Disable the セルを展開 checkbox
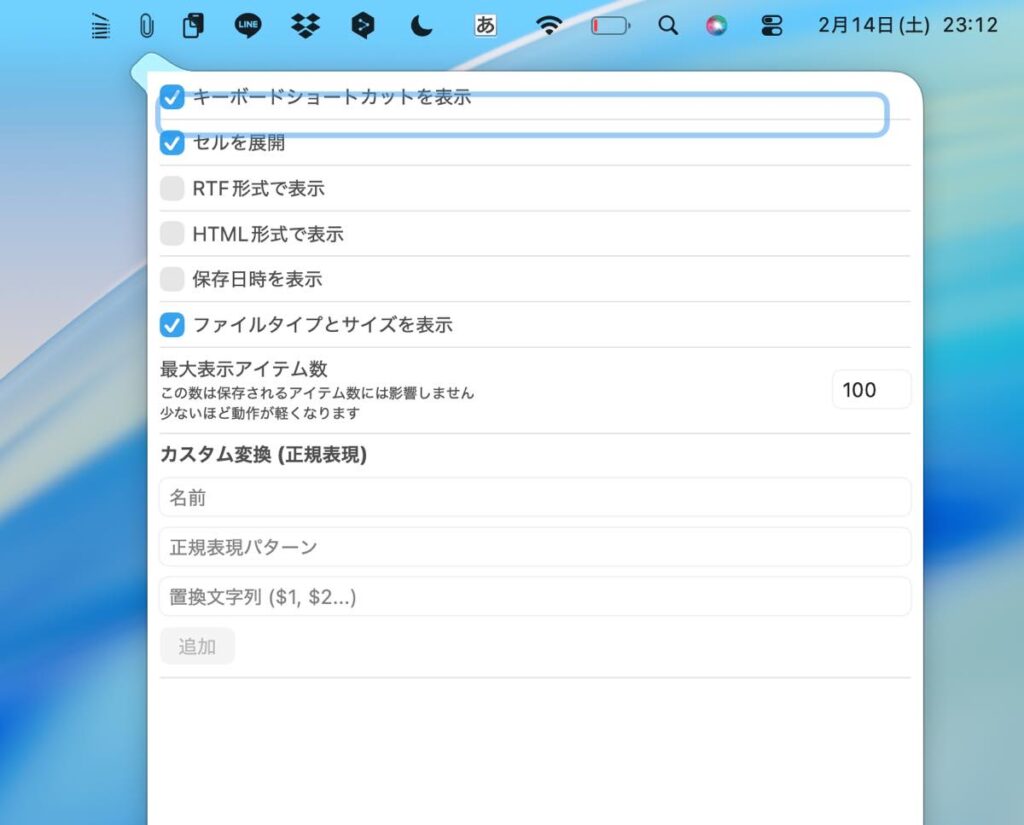The height and width of the screenshot is (825, 1024). (173, 143)
